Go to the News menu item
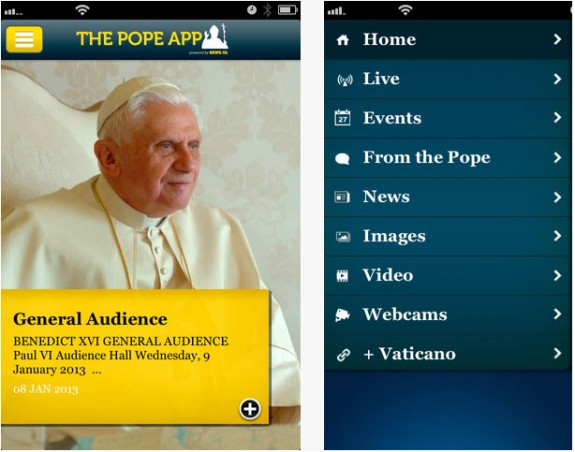 coord(447,197)
